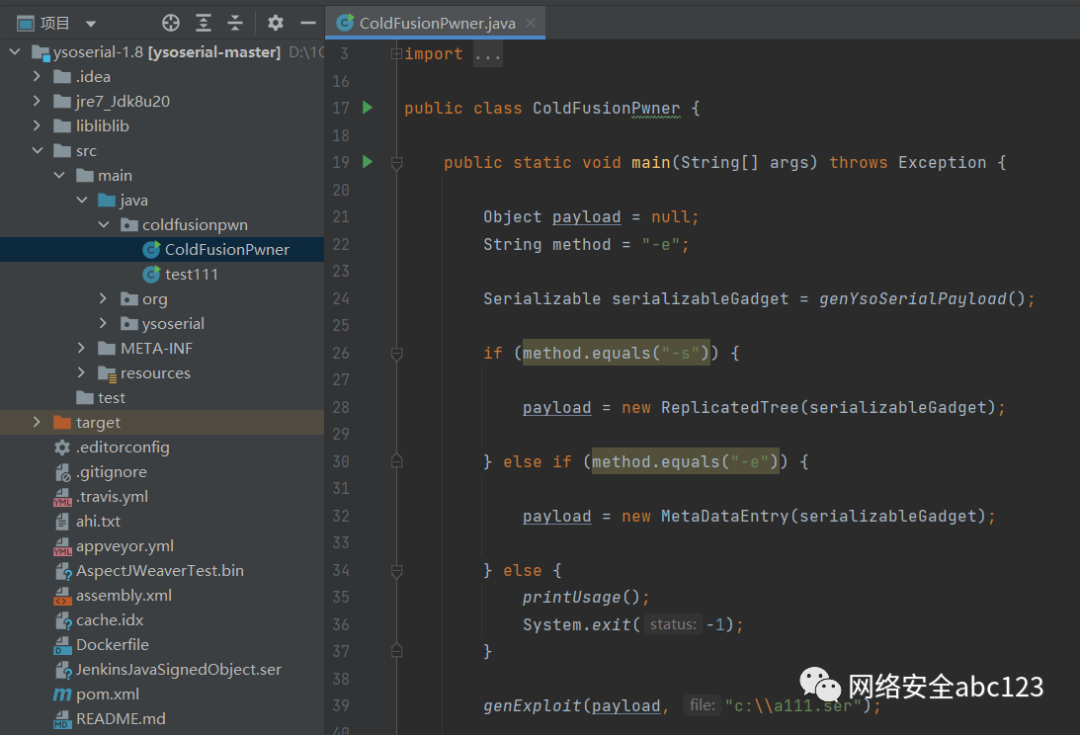Collapse the coldfusionpwn package arrow

[x=103, y=225]
